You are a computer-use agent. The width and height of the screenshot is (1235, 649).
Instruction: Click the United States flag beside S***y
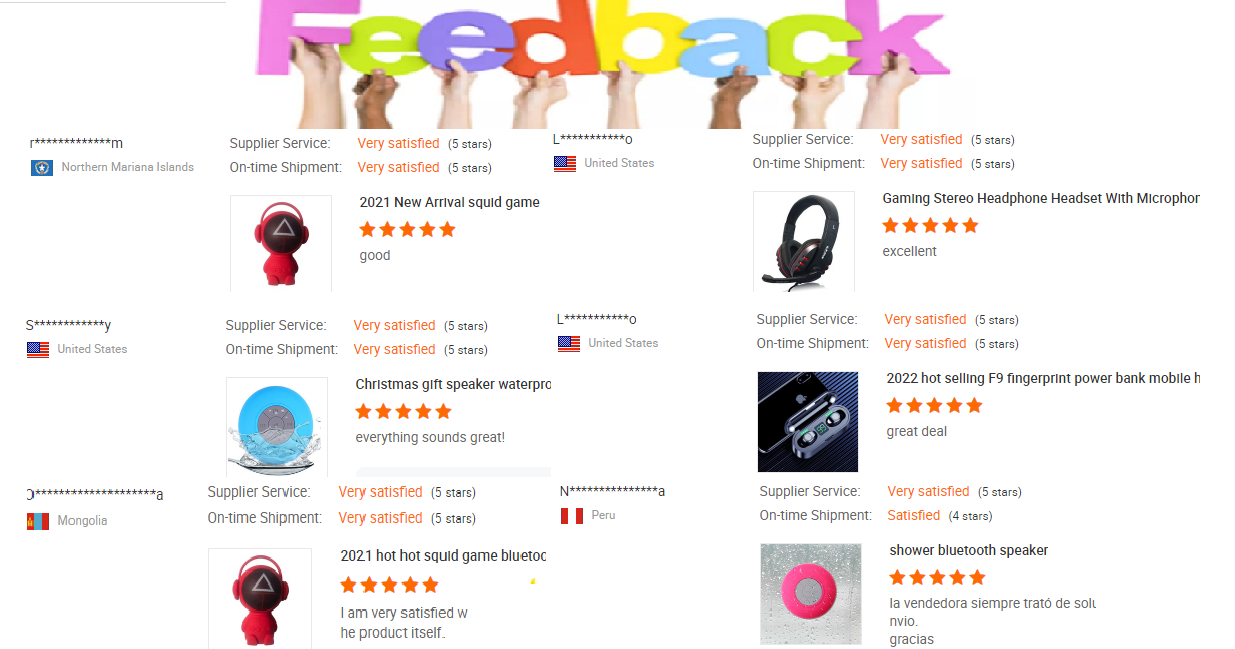click(x=38, y=350)
